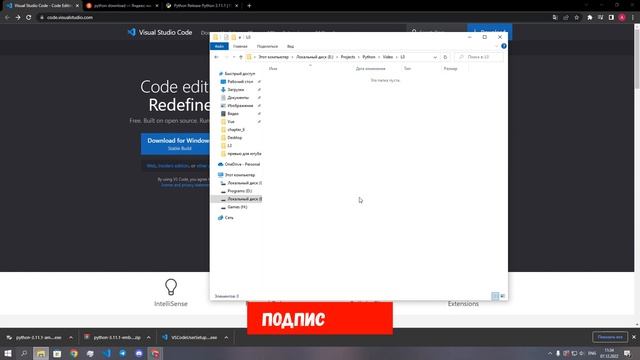
Task: Open the Вид ribbon tab
Action: [x=290, y=46]
